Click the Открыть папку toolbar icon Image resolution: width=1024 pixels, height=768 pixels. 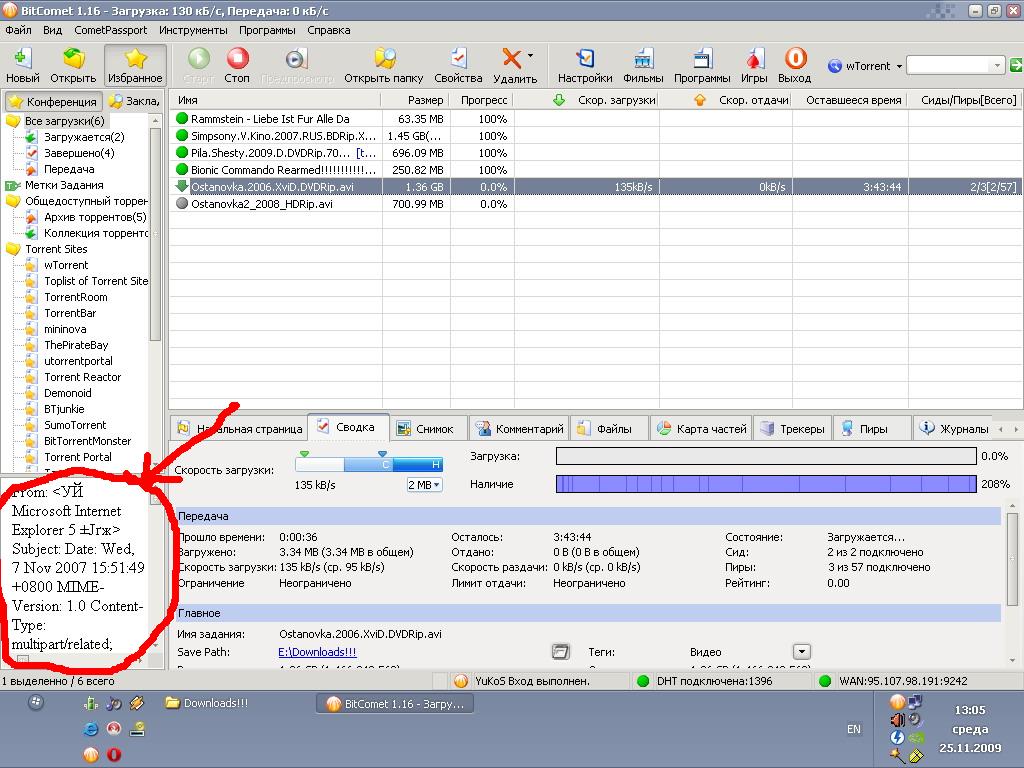384,65
